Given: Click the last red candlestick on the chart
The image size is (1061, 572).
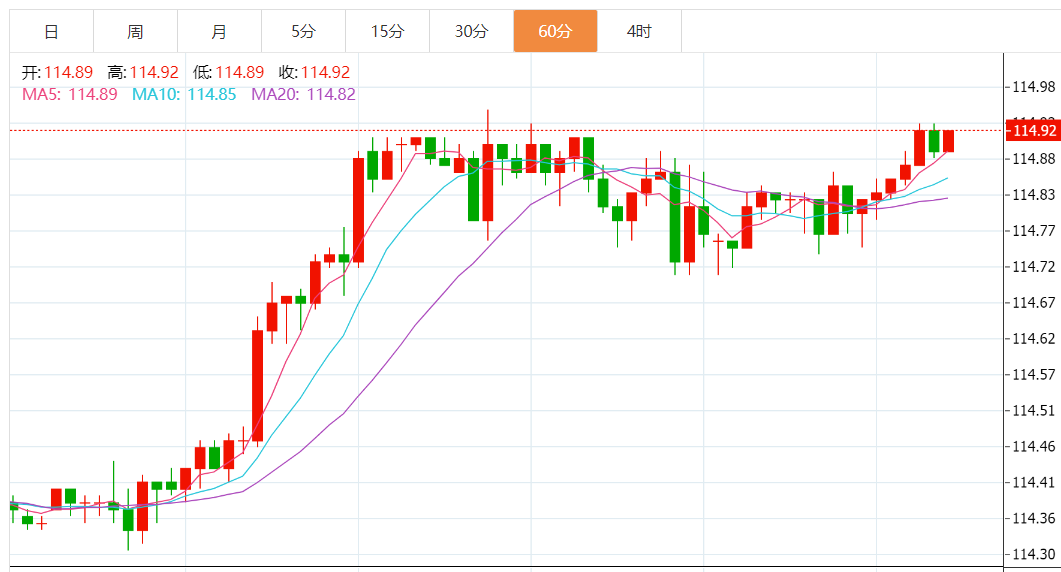Looking at the screenshot, I should [948, 141].
